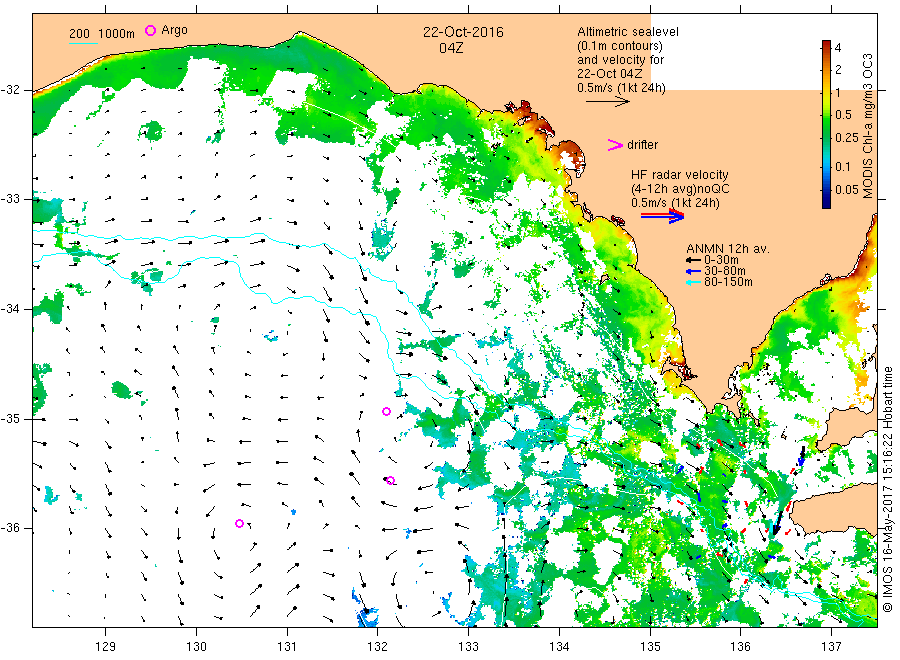Click the Argo float marker near 130.5E 36S
This screenshot has height=660, width=900.
(x=240, y=523)
